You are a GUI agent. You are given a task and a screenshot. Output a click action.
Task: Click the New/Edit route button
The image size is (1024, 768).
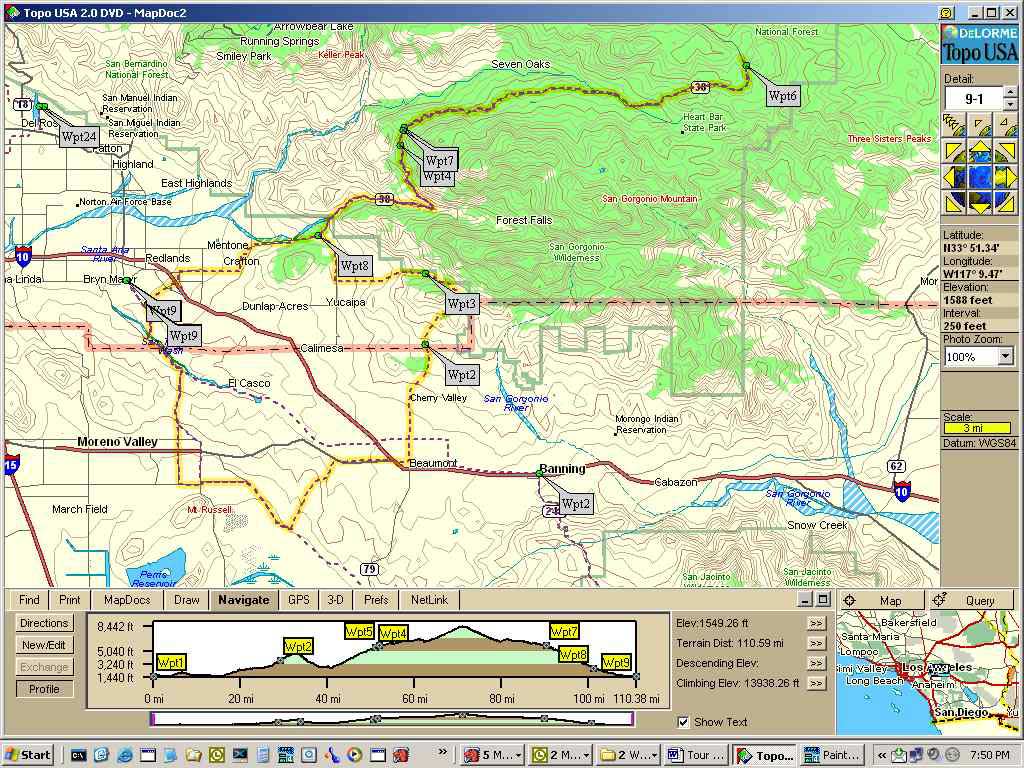coord(45,645)
